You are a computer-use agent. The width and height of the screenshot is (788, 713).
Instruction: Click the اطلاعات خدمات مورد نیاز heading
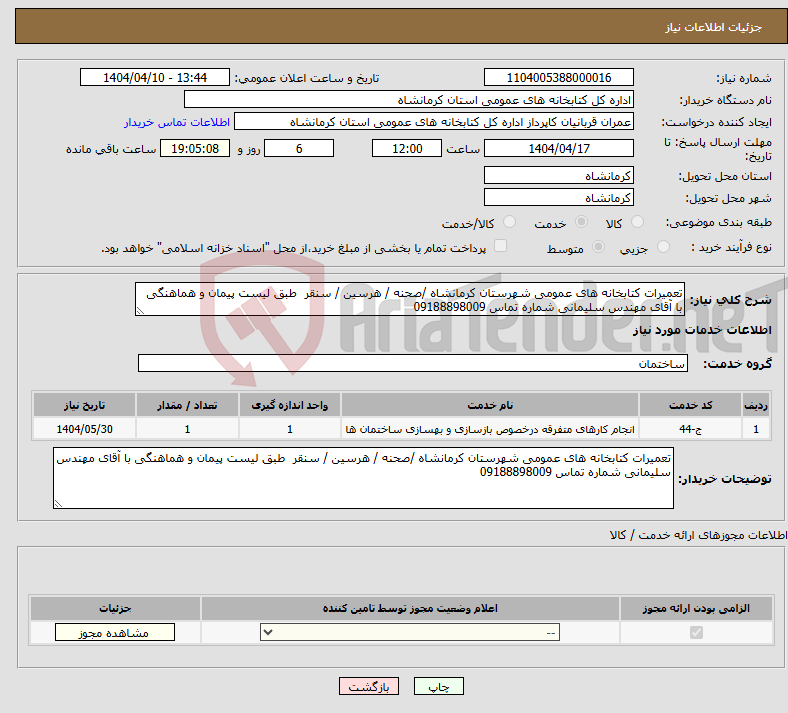pyautogui.click(x=702, y=330)
